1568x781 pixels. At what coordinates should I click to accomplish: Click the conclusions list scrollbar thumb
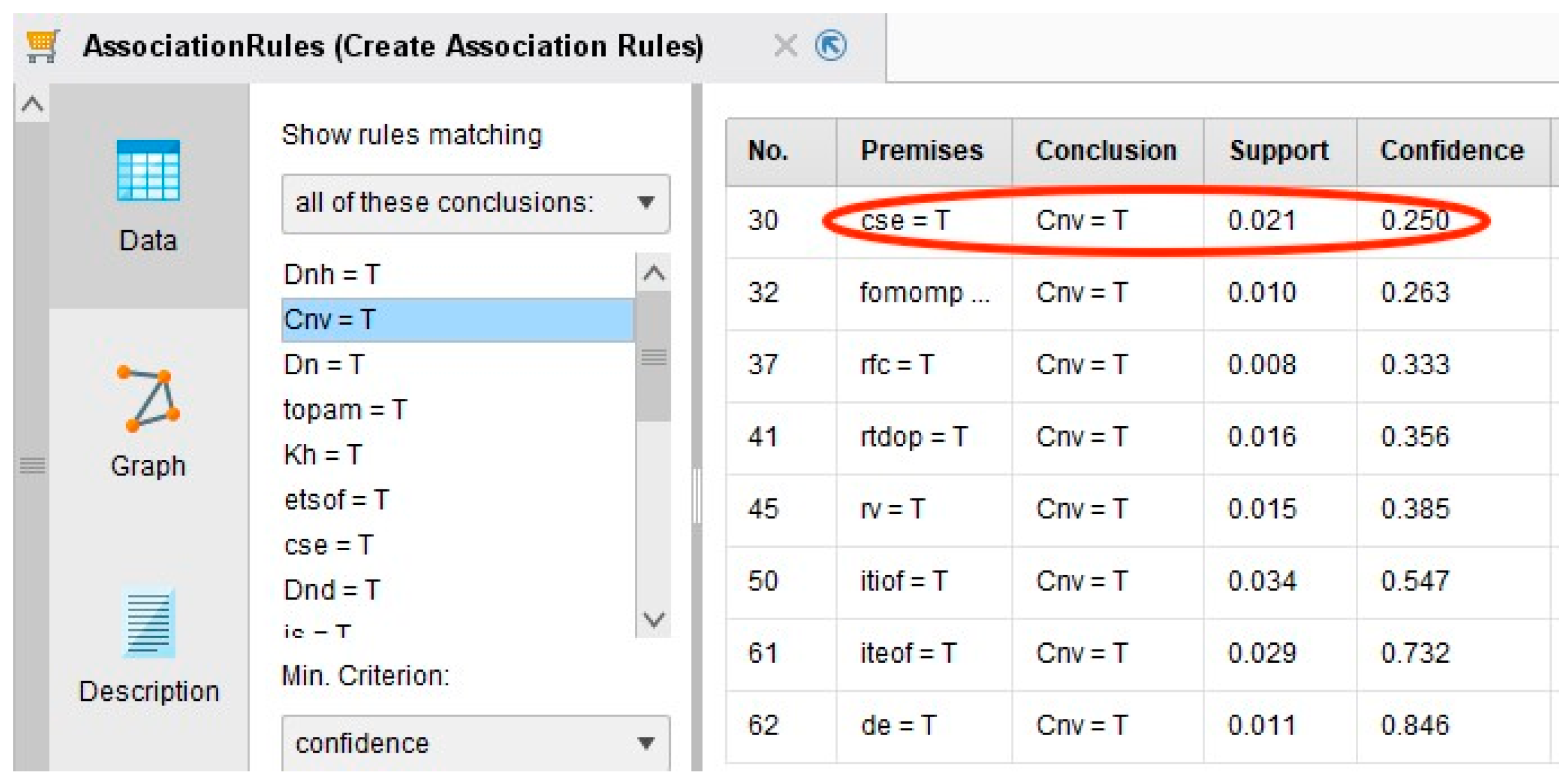point(653,356)
